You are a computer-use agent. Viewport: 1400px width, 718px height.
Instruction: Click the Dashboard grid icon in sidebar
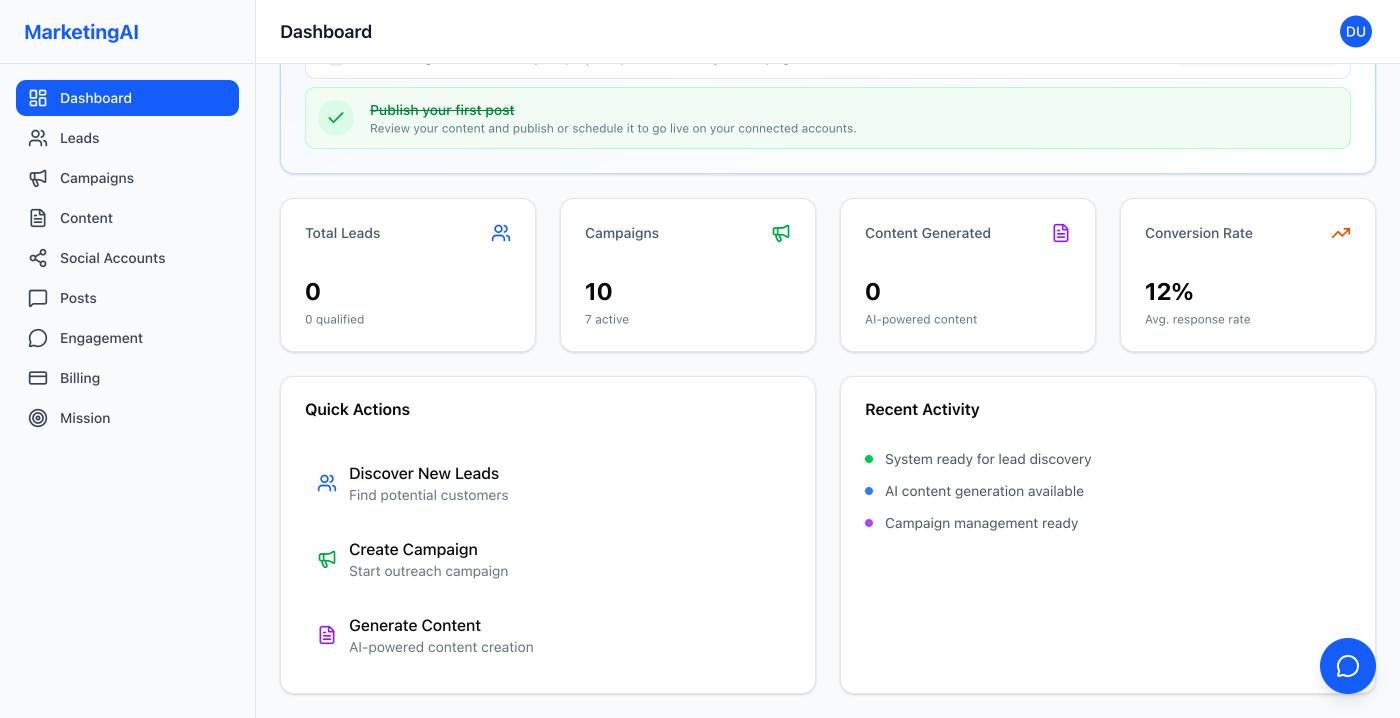point(38,98)
